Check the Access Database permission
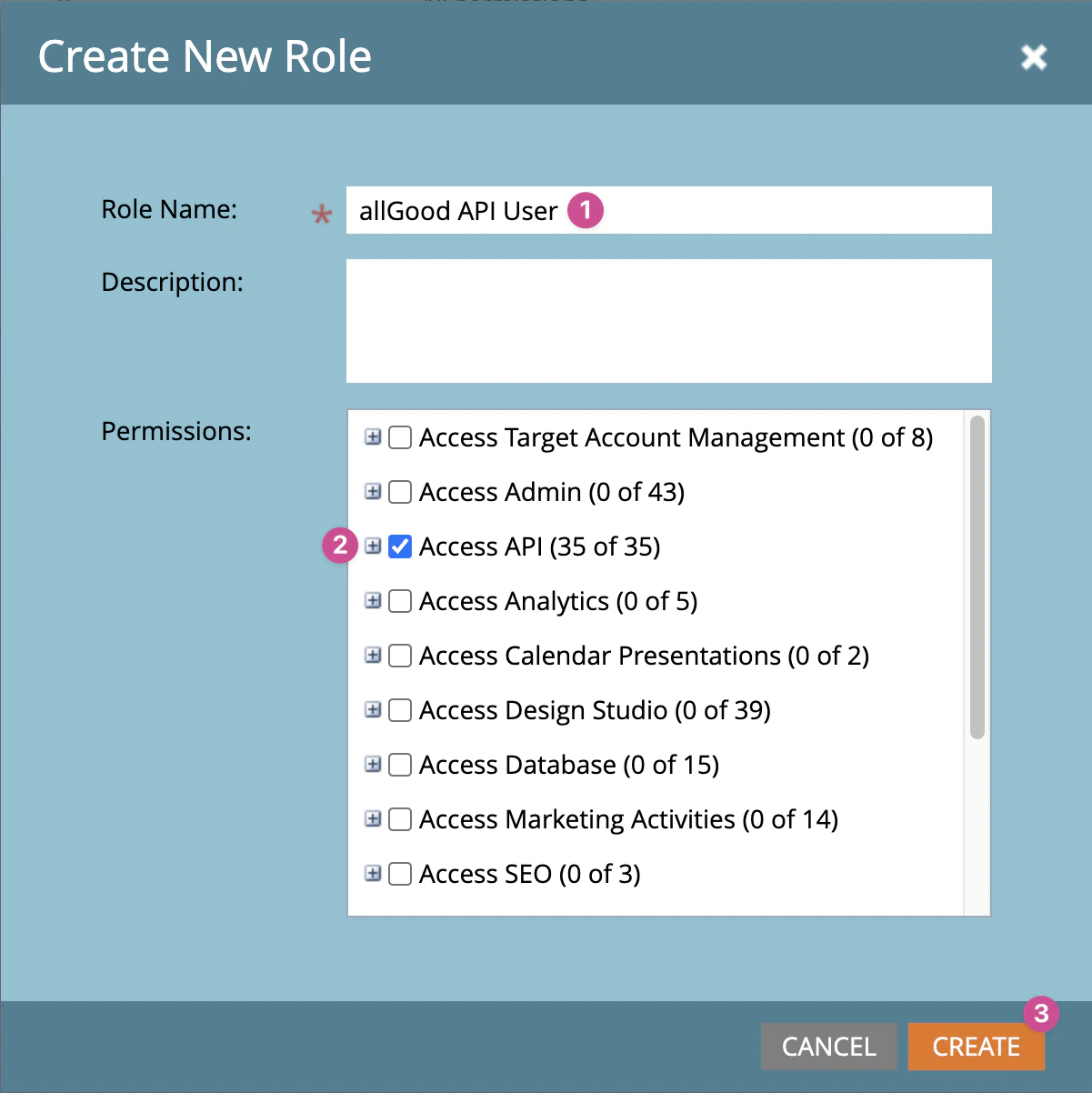Viewport: 1092px width, 1093px height. [400, 765]
